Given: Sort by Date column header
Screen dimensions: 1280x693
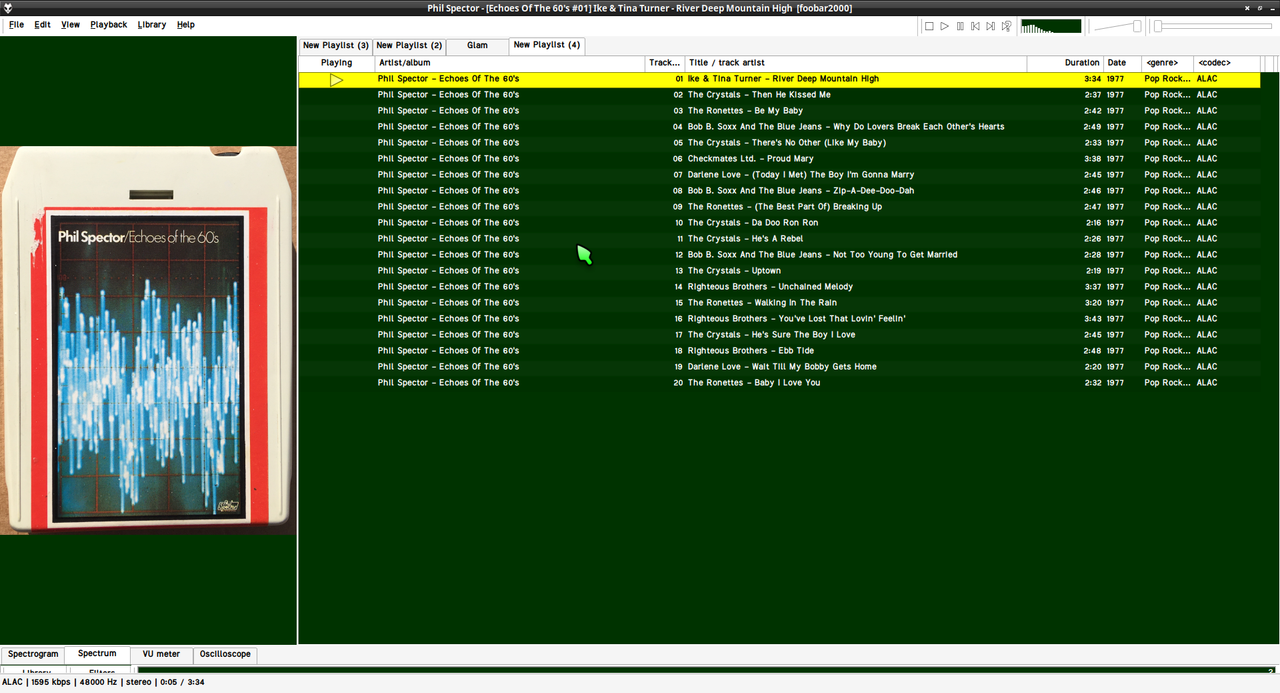Looking at the screenshot, I should coord(1122,63).
